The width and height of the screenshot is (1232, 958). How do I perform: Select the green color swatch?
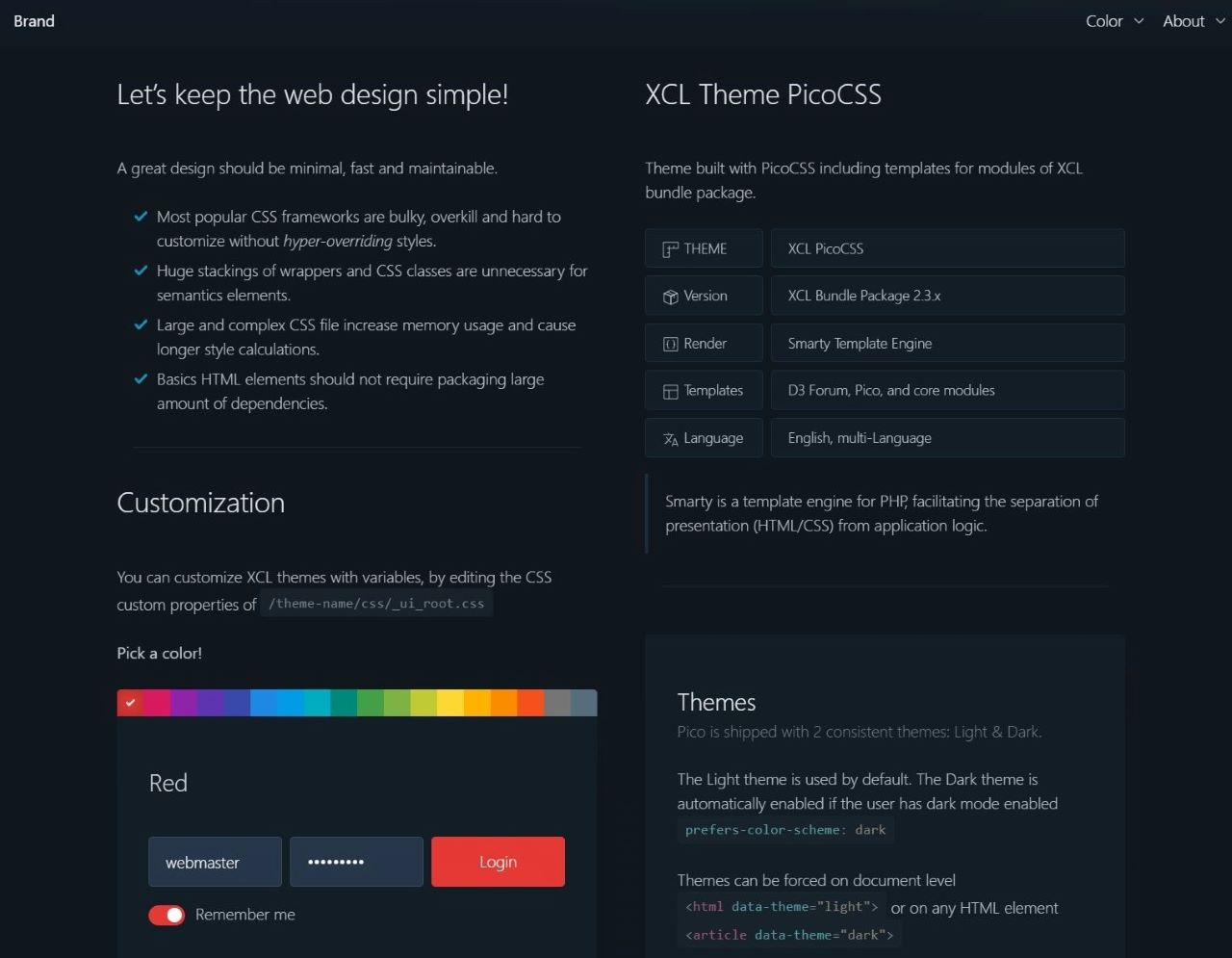(x=370, y=703)
